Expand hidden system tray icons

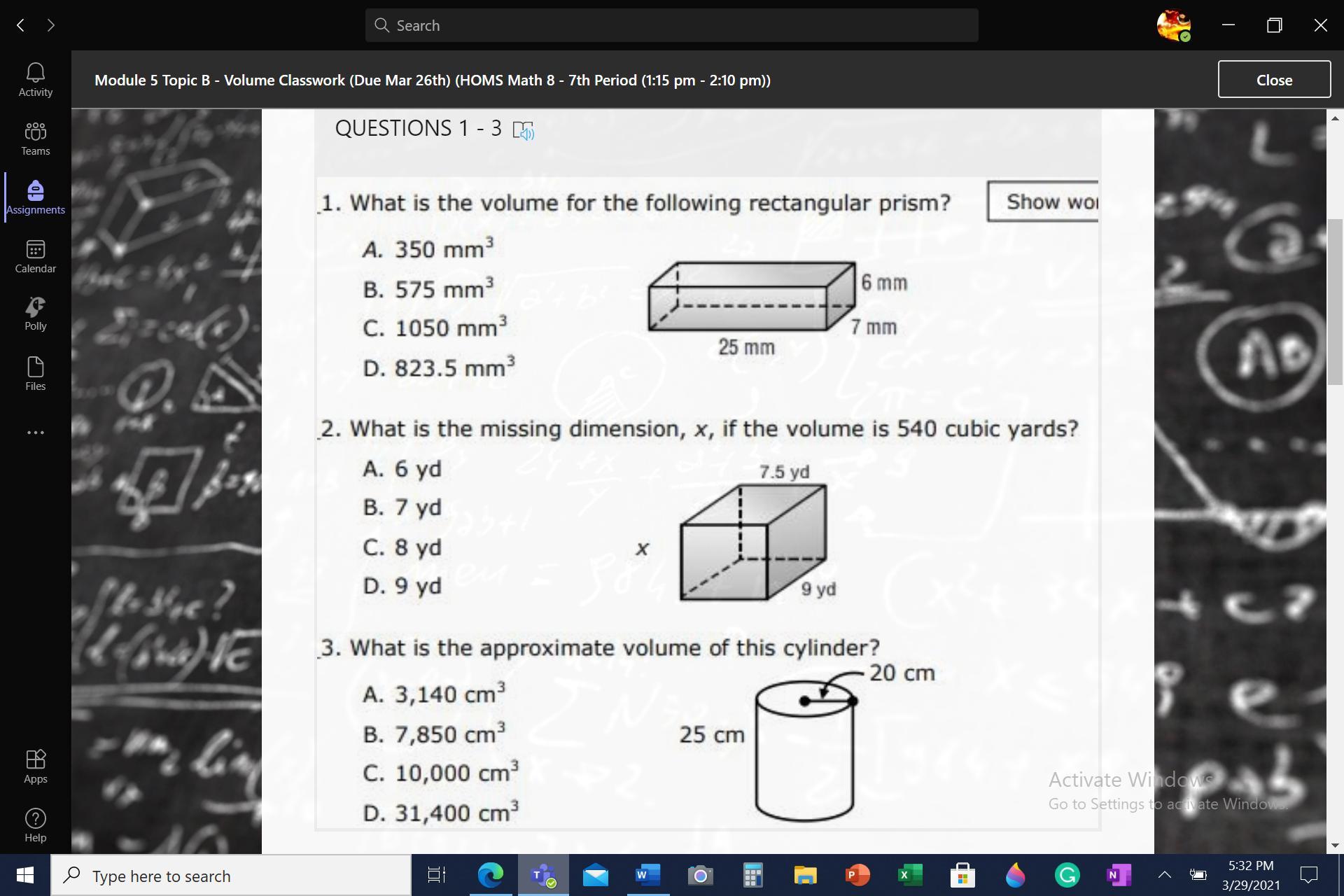(x=1164, y=874)
